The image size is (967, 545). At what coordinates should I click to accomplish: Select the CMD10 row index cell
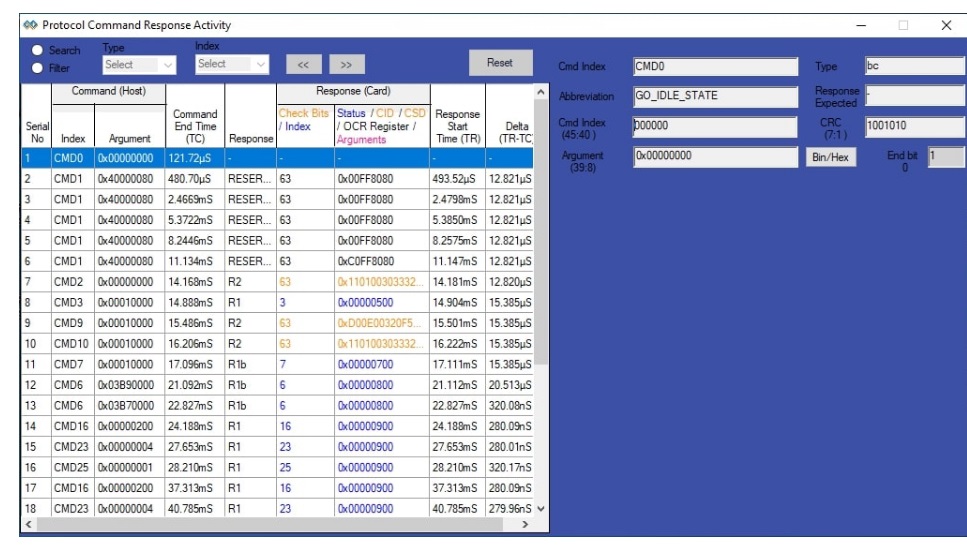click(x=73, y=343)
